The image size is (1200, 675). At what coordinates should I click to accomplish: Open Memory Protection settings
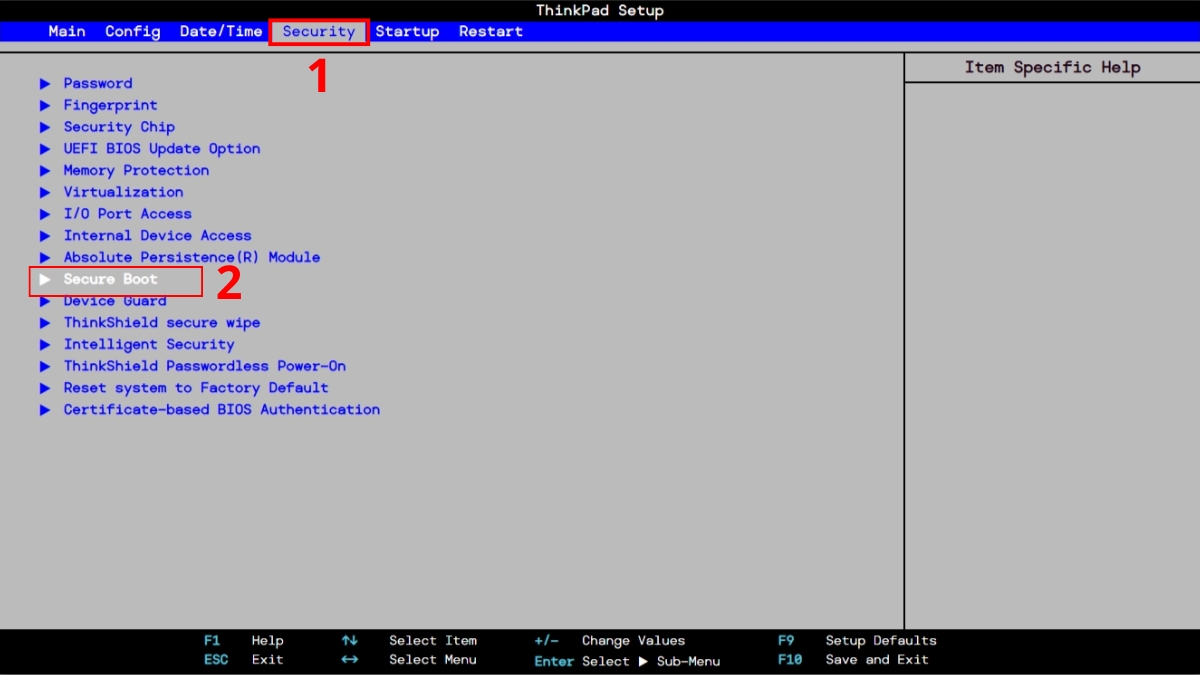click(x=136, y=170)
